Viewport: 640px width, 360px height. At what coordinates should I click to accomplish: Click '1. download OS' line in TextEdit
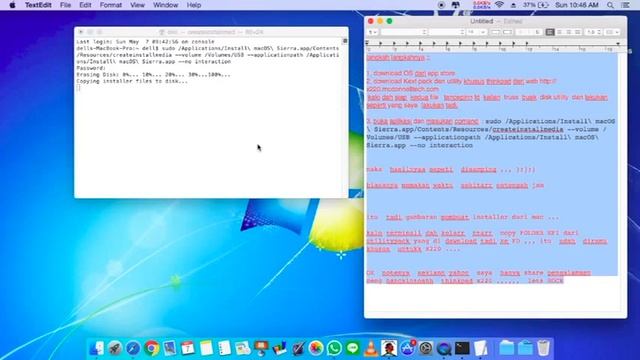tap(411, 73)
